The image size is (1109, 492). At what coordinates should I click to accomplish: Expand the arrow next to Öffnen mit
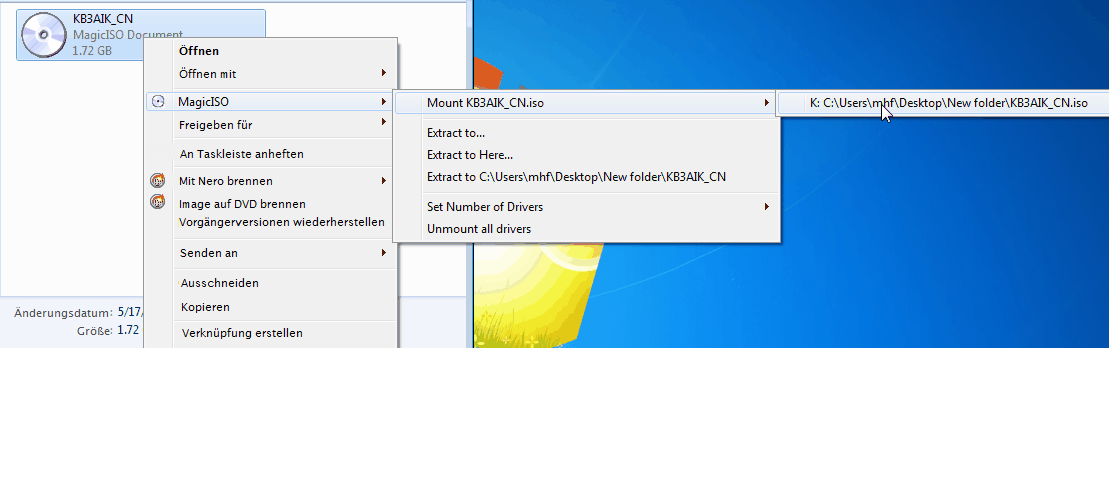[x=383, y=73]
